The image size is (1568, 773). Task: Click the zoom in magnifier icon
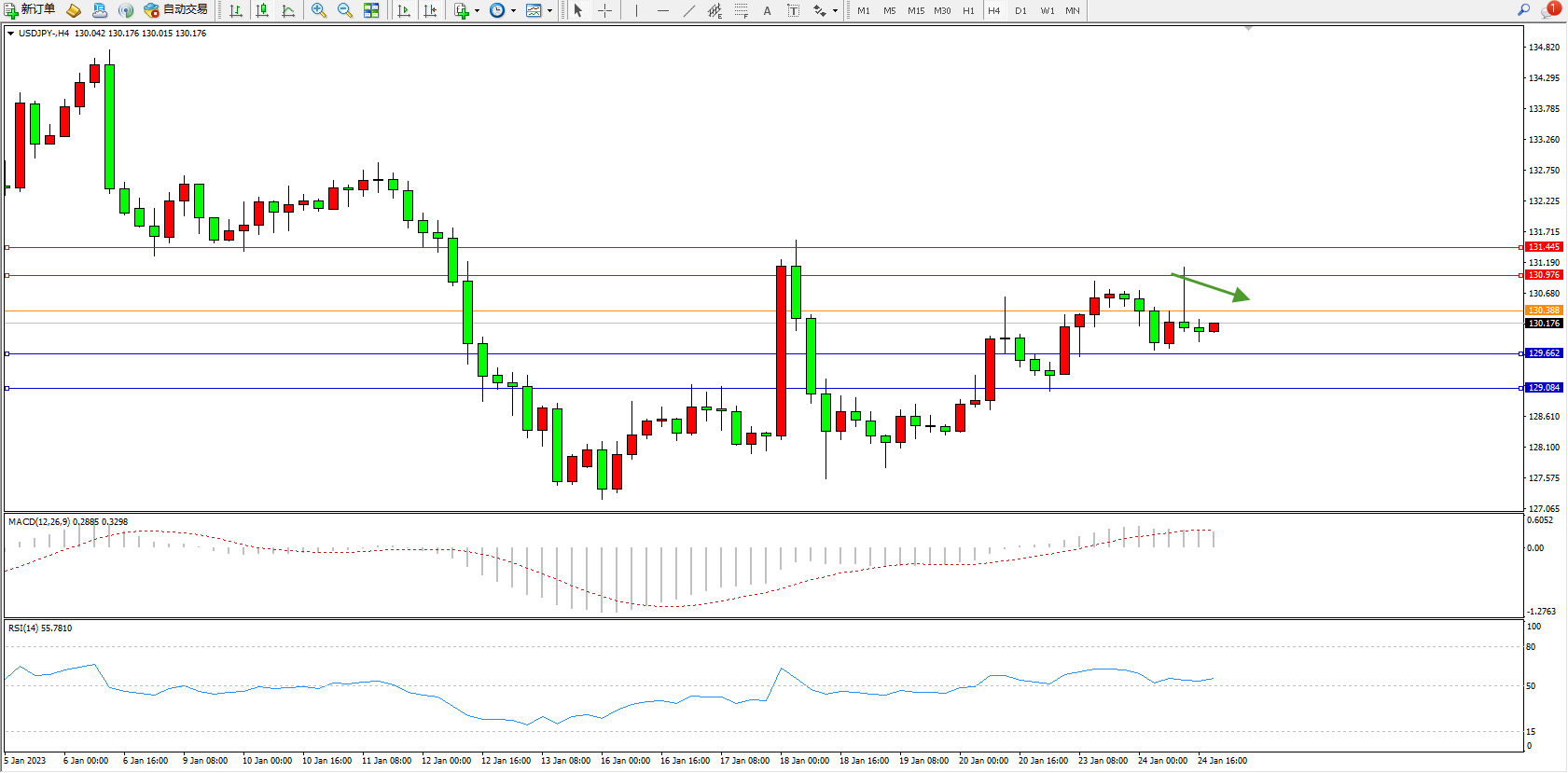[x=318, y=10]
